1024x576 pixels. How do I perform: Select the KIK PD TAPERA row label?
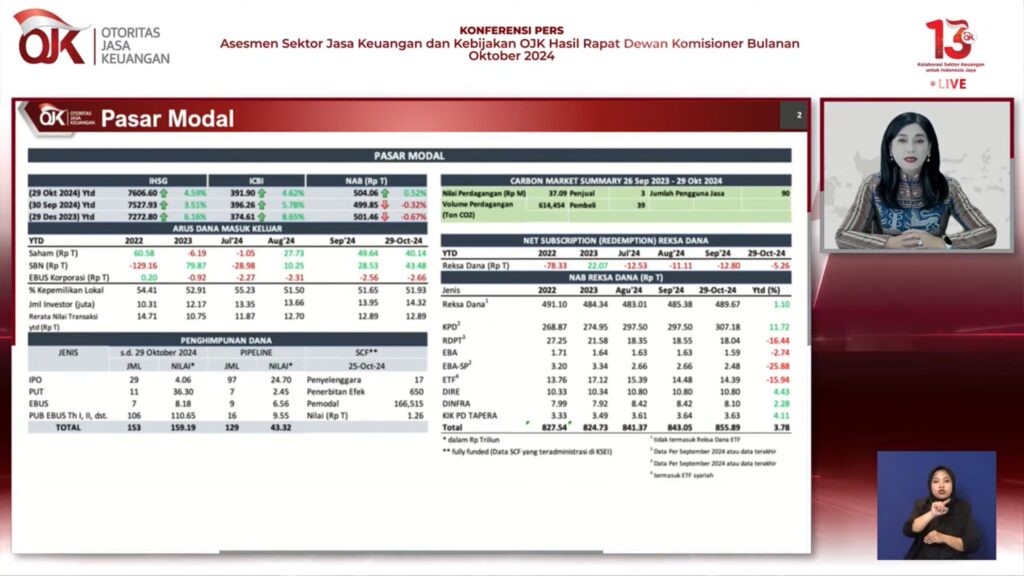pos(470,415)
